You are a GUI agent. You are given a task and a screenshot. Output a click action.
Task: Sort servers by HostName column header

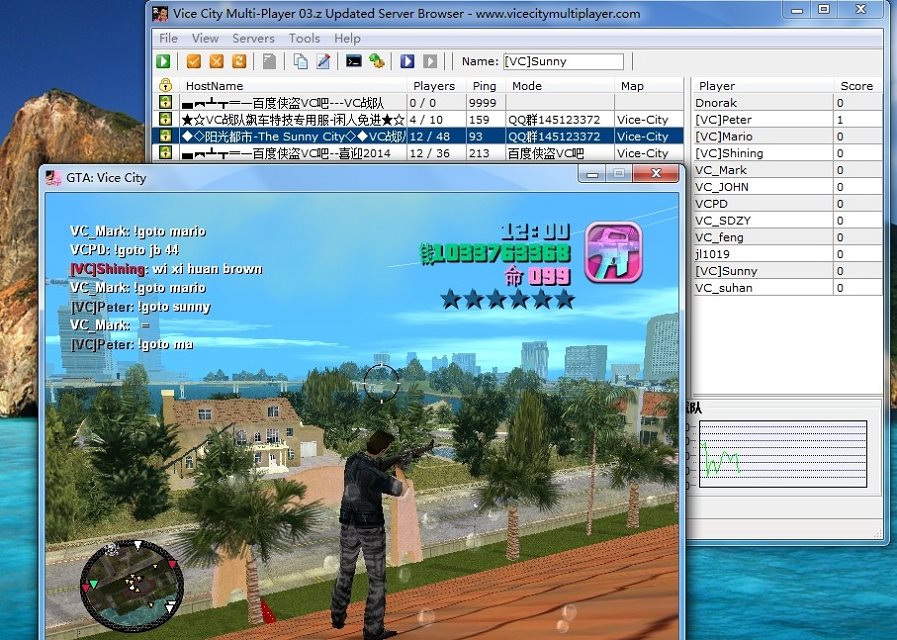tap(292, 86)
